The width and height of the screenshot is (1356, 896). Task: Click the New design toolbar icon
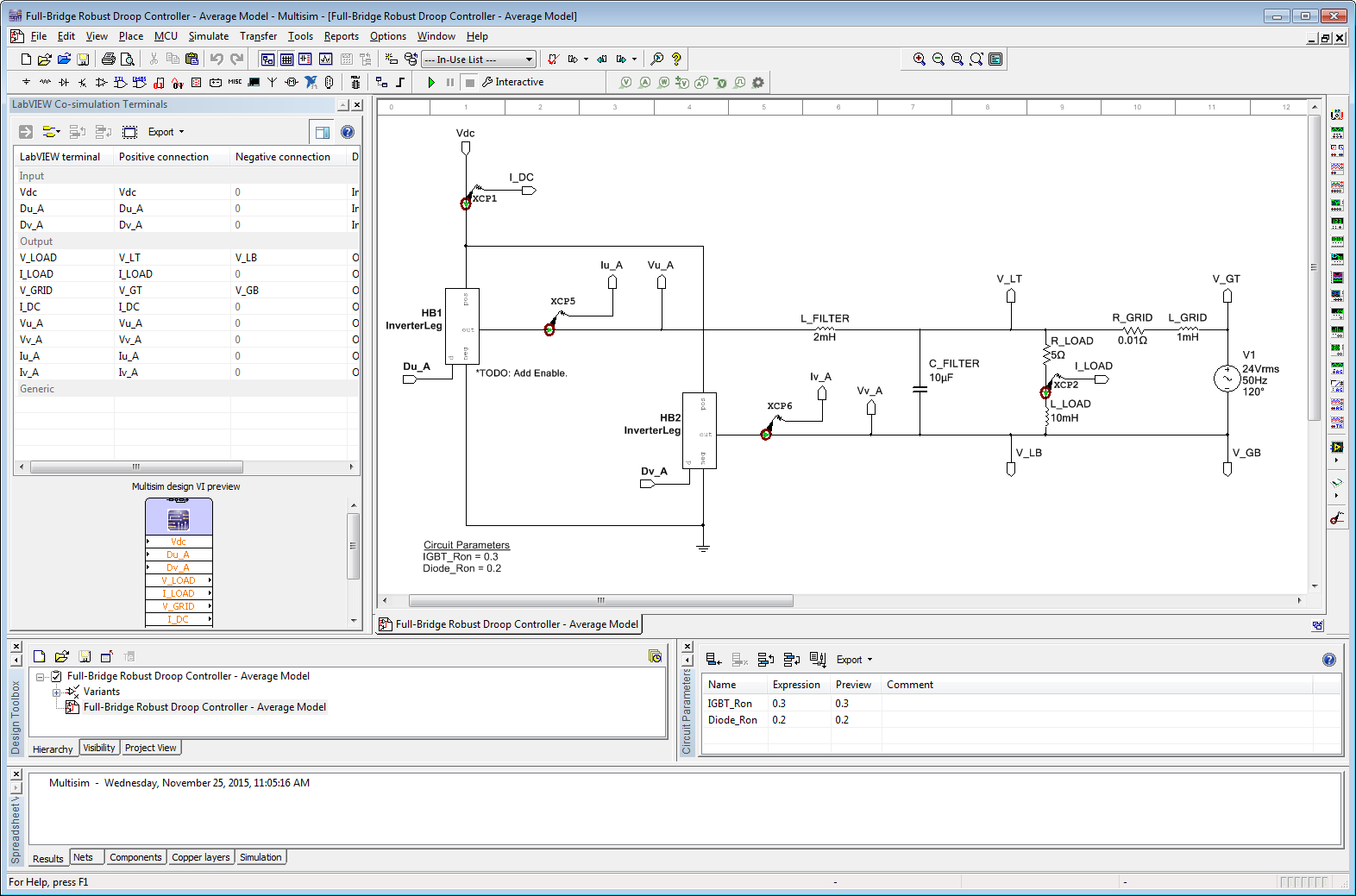pos(26,60)
